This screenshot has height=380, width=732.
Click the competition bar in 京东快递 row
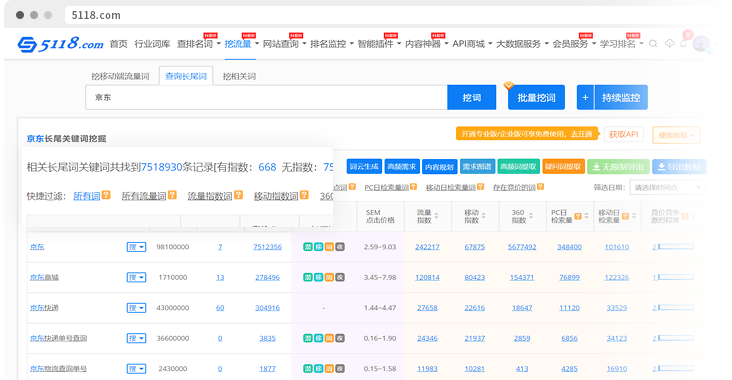(676, 307)
